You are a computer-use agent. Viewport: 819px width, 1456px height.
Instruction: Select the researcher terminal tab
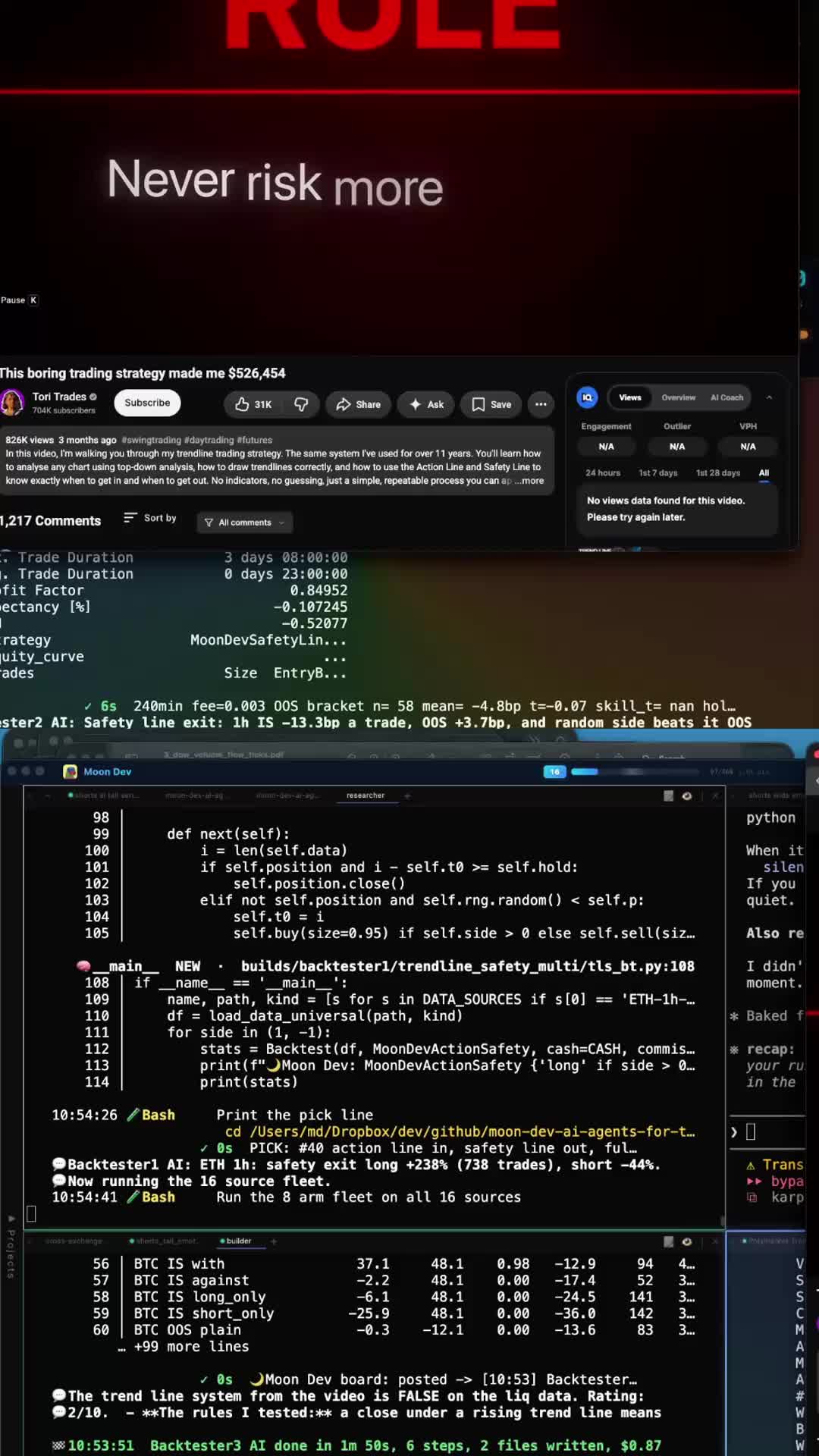pos(366,795)
